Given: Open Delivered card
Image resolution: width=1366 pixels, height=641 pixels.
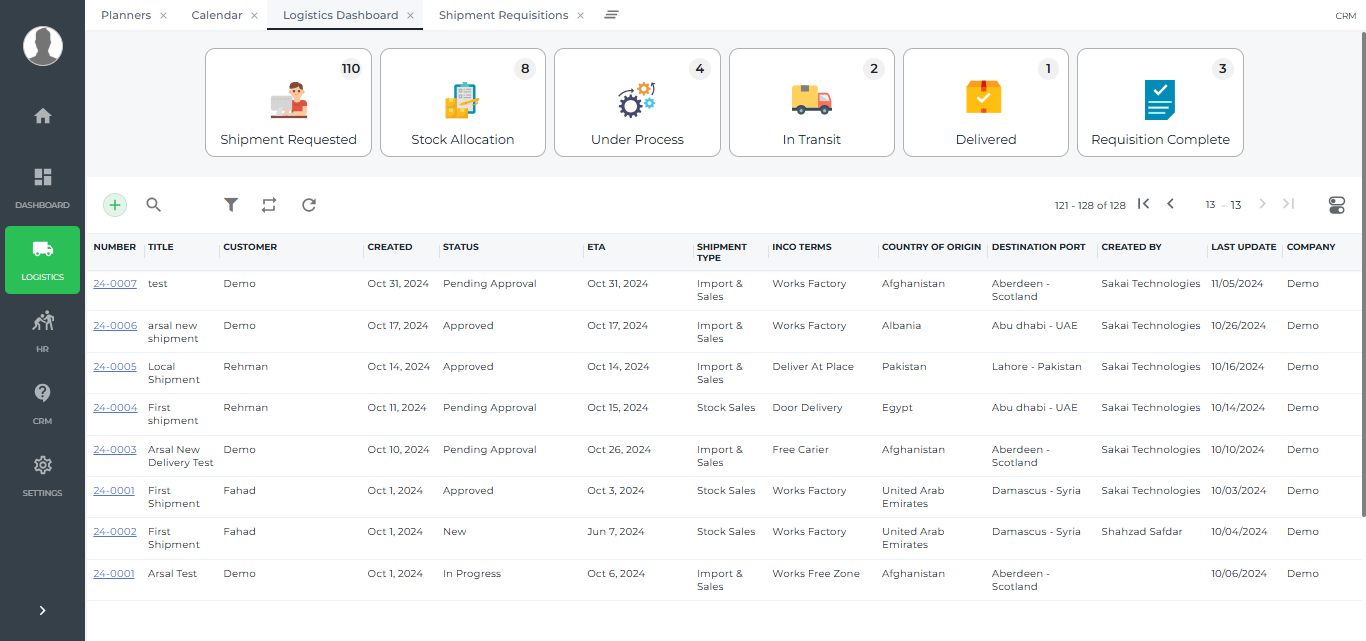Looking at the screenshot, I should pos(986,103).
